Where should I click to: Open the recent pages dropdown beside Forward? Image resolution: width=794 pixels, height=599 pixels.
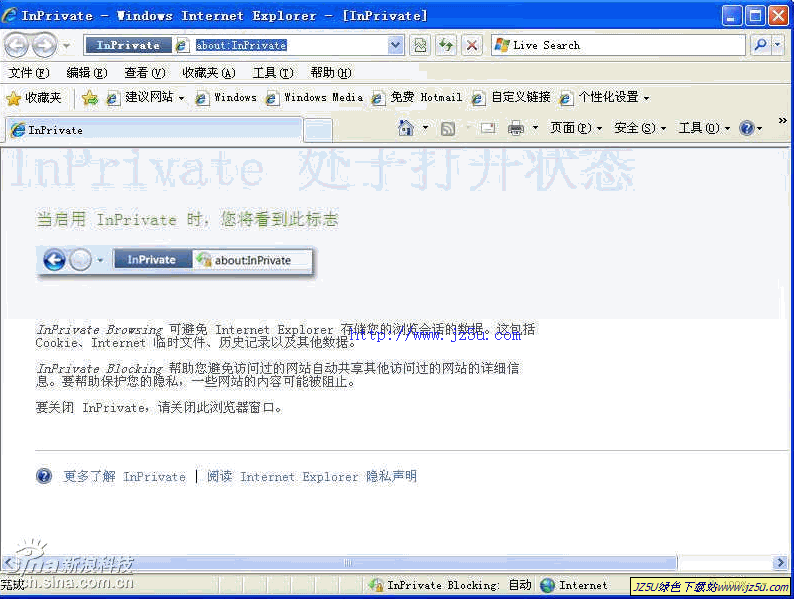[x=67, y=46]
